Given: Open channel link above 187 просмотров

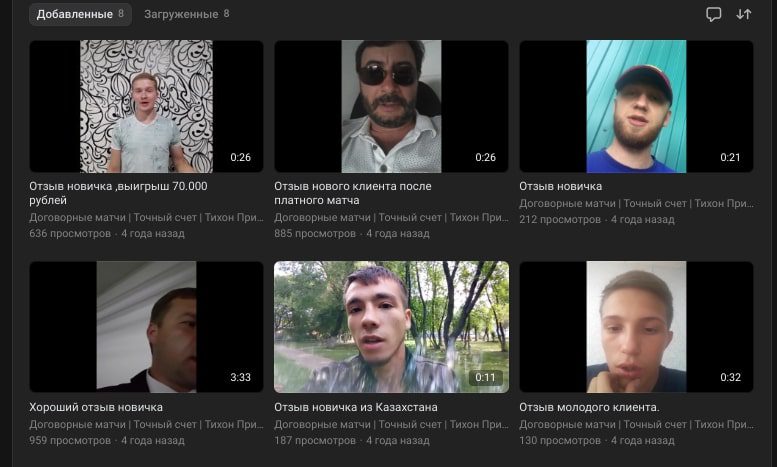Looking at the screenshot, I should coord(391,425).
